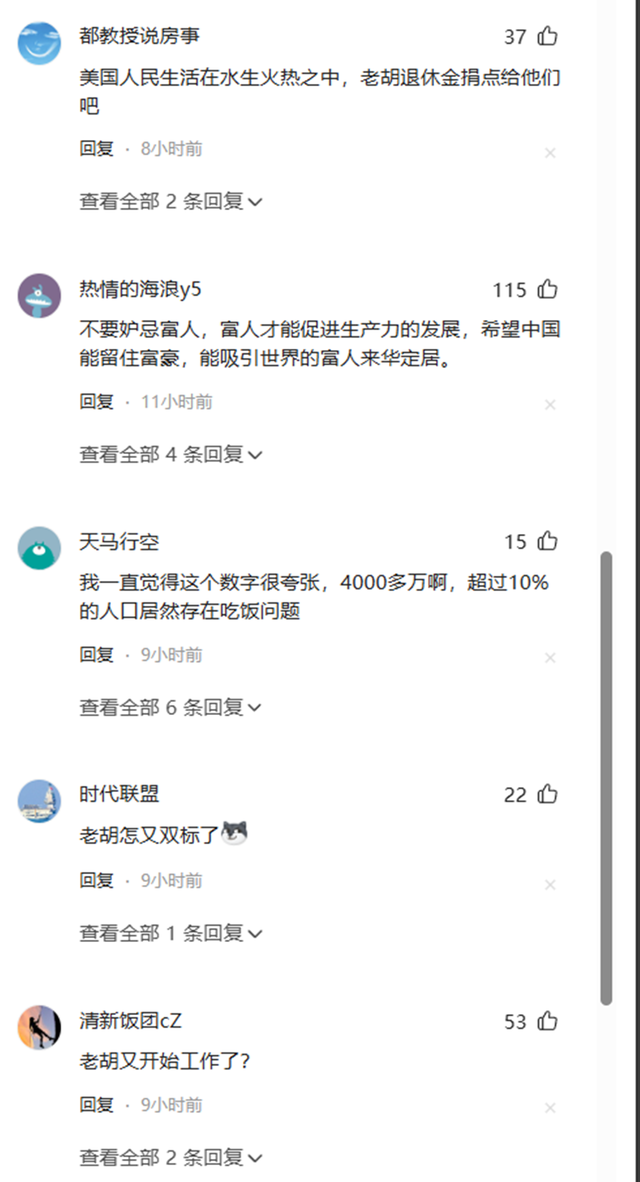The height and width of the screenshot is (1182, 640).
Task: Like 热情的海浪y5's comment with 115 likes
Action: point(547,289)
